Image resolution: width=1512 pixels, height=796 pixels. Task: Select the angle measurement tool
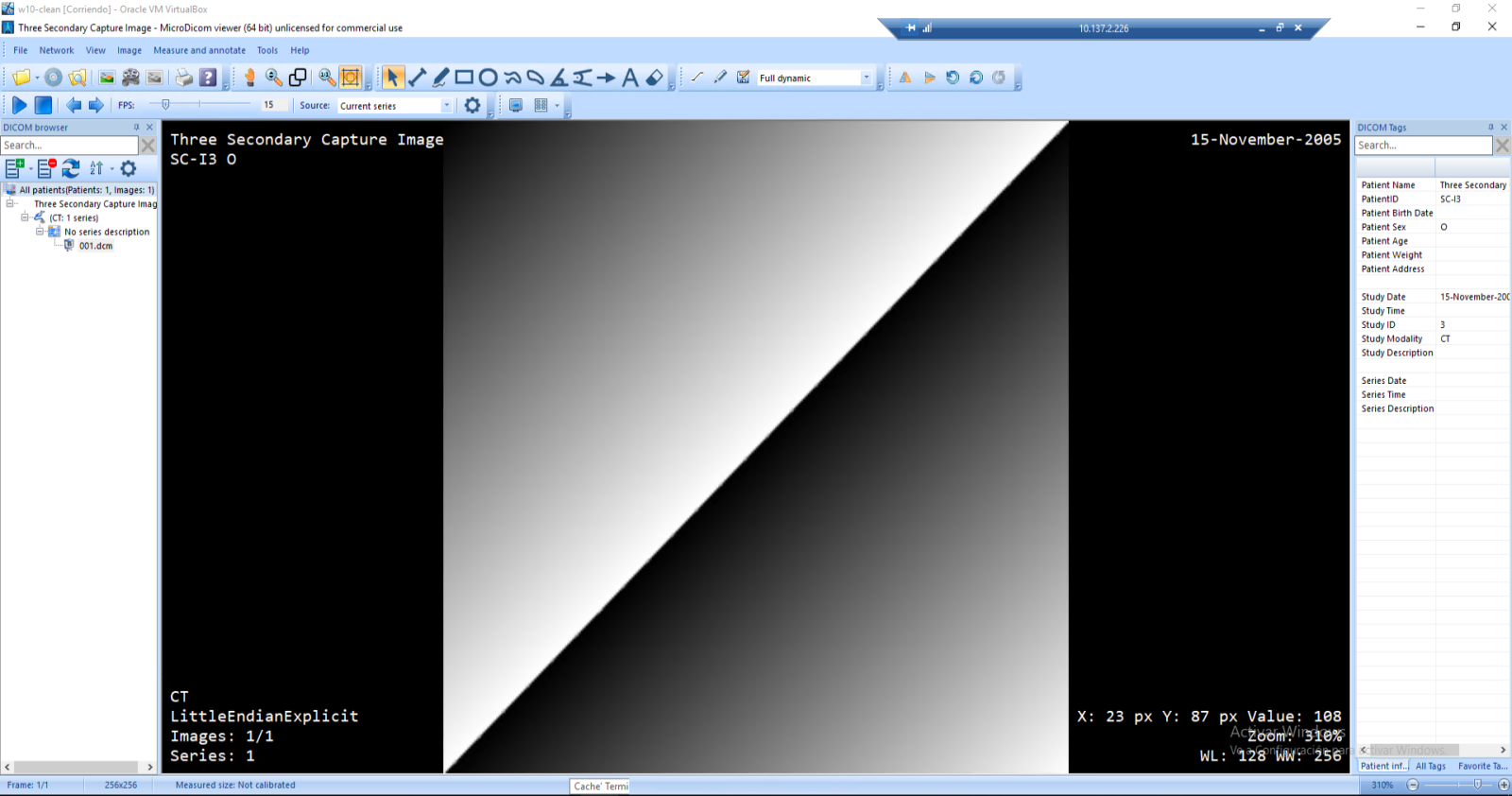click(x=559, y=78)
